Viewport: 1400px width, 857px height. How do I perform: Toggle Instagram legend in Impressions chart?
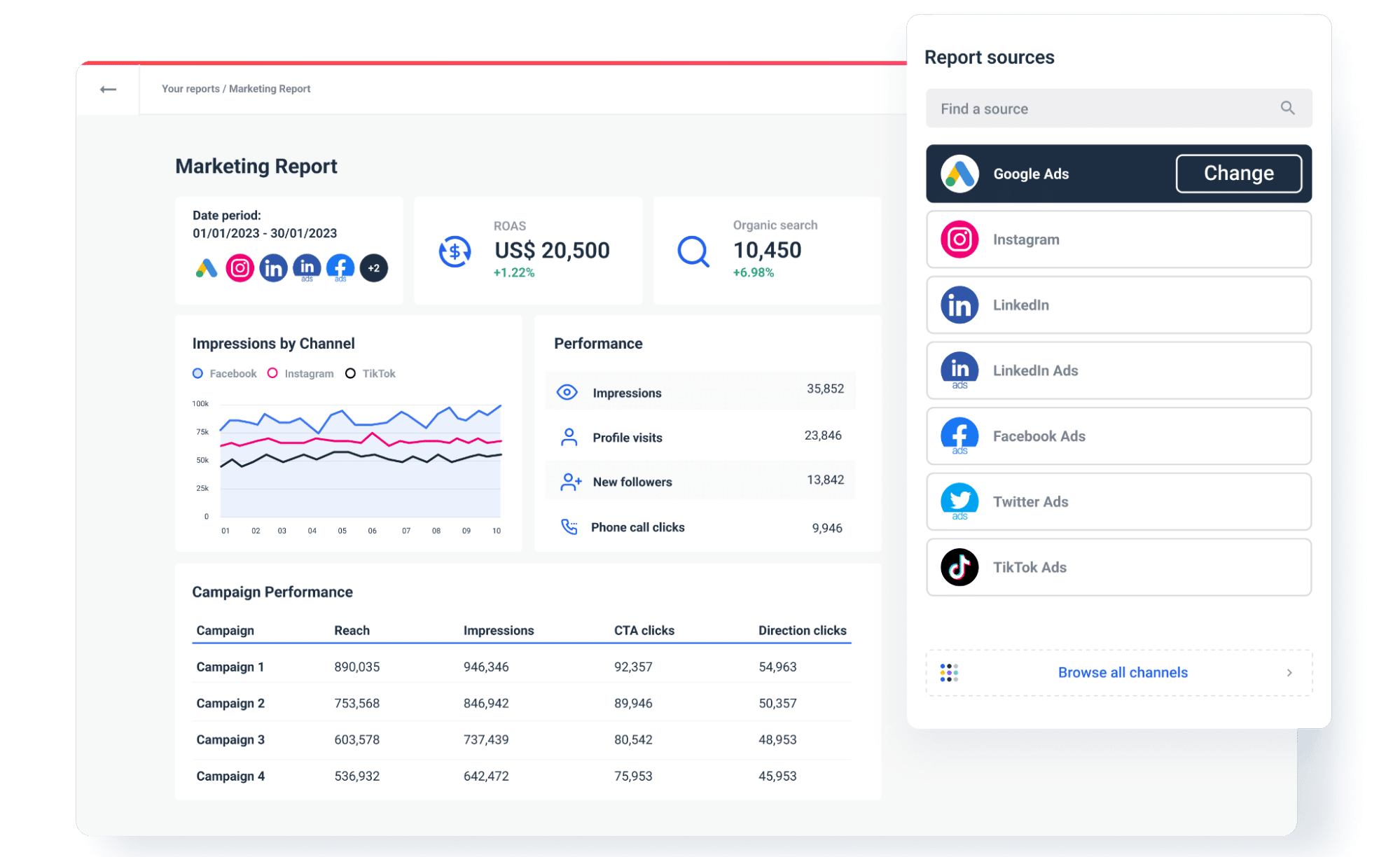300,373
